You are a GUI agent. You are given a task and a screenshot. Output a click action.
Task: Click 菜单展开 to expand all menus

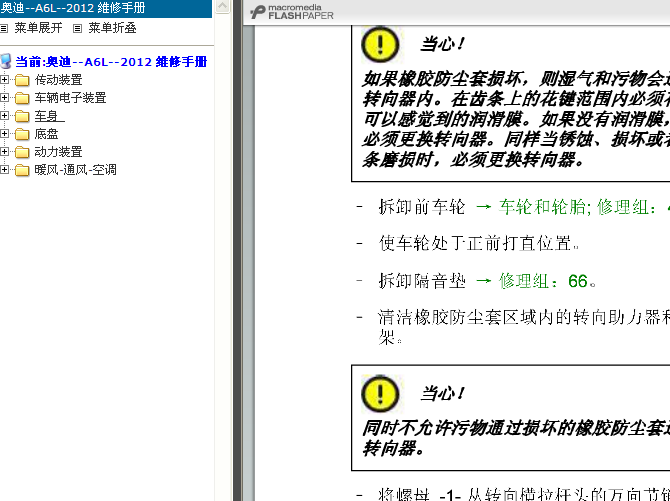38,28
